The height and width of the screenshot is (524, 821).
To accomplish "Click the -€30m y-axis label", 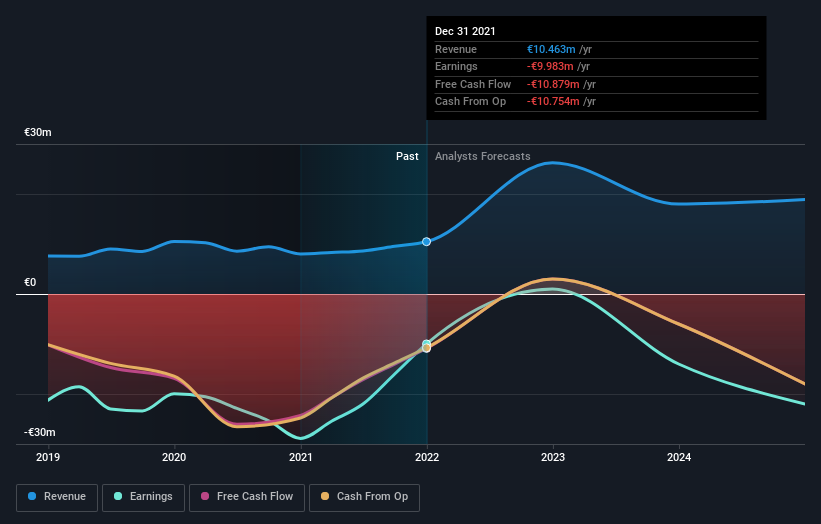I will click(40, 432).
